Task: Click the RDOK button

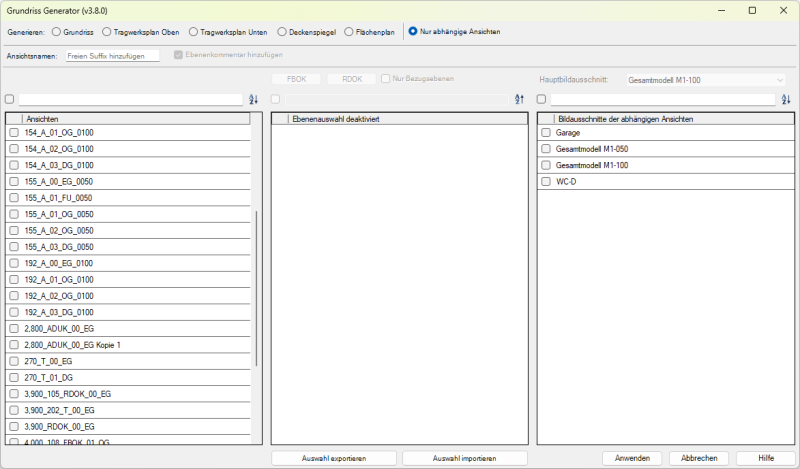Action: pyautogui.click(x=352, y=79)
